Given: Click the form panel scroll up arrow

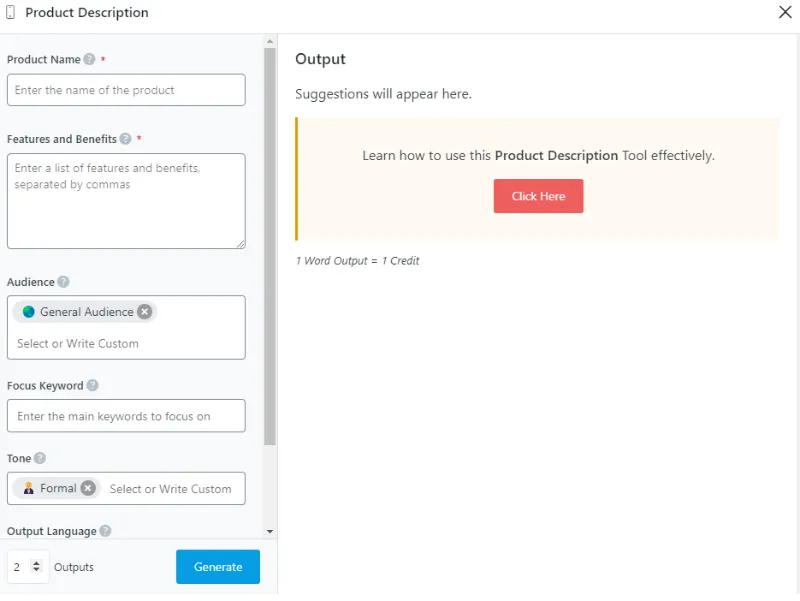Looking at the screenshot, I should [270, 41].
